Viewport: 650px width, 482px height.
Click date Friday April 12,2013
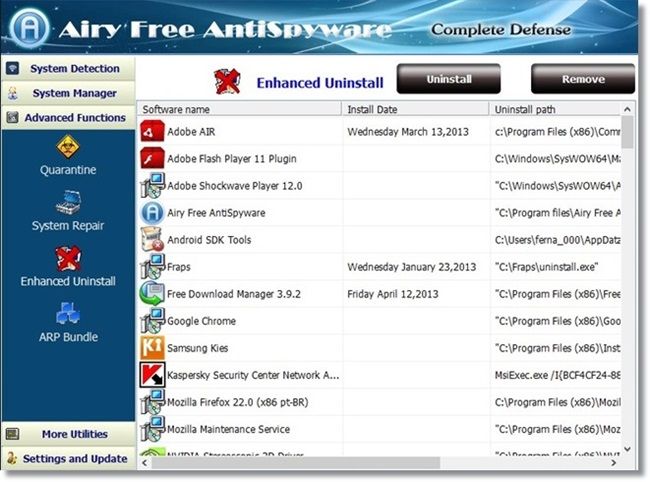tap(393, 294)
